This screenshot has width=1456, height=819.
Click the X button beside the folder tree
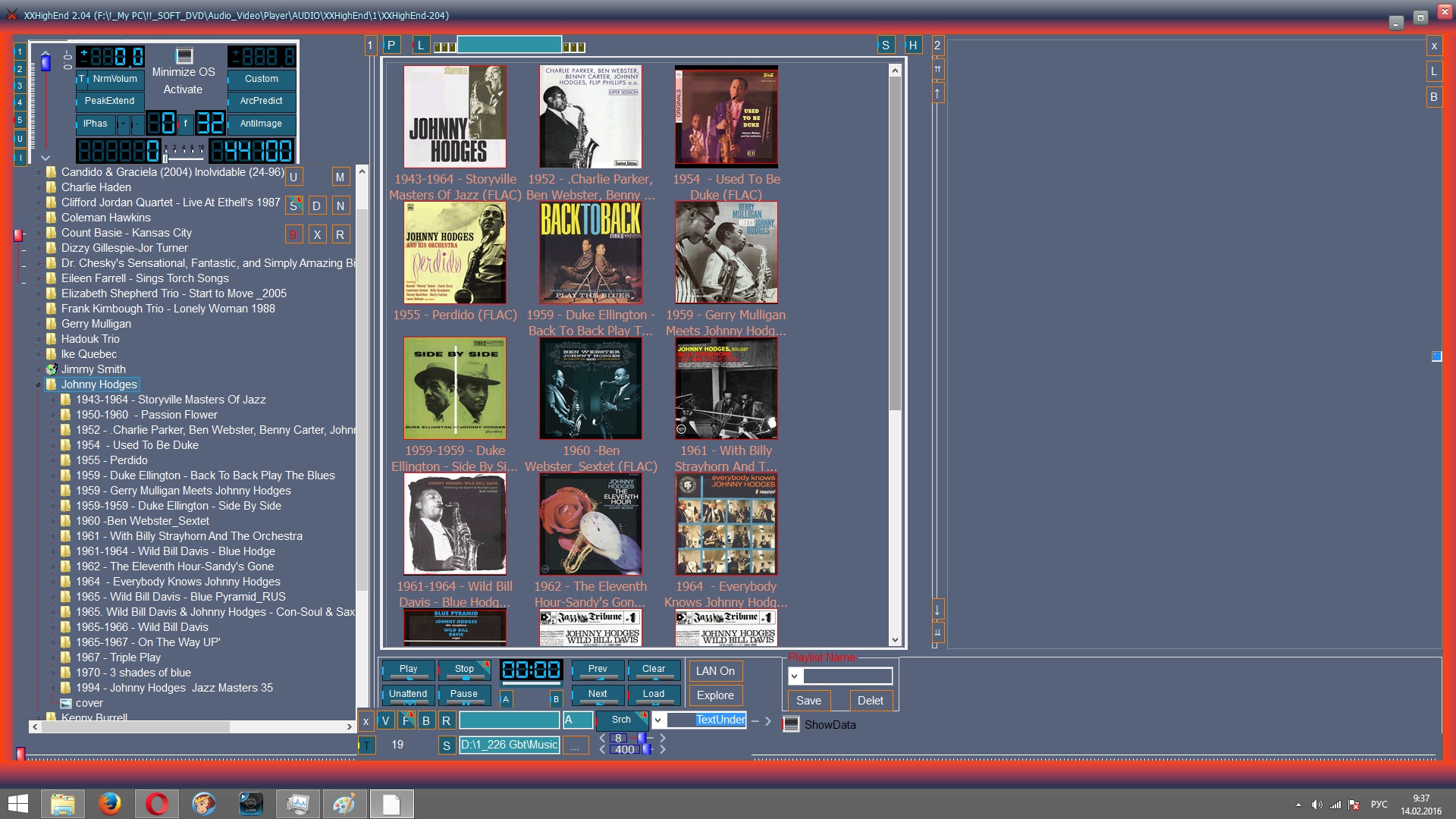[x=317, y=234]
